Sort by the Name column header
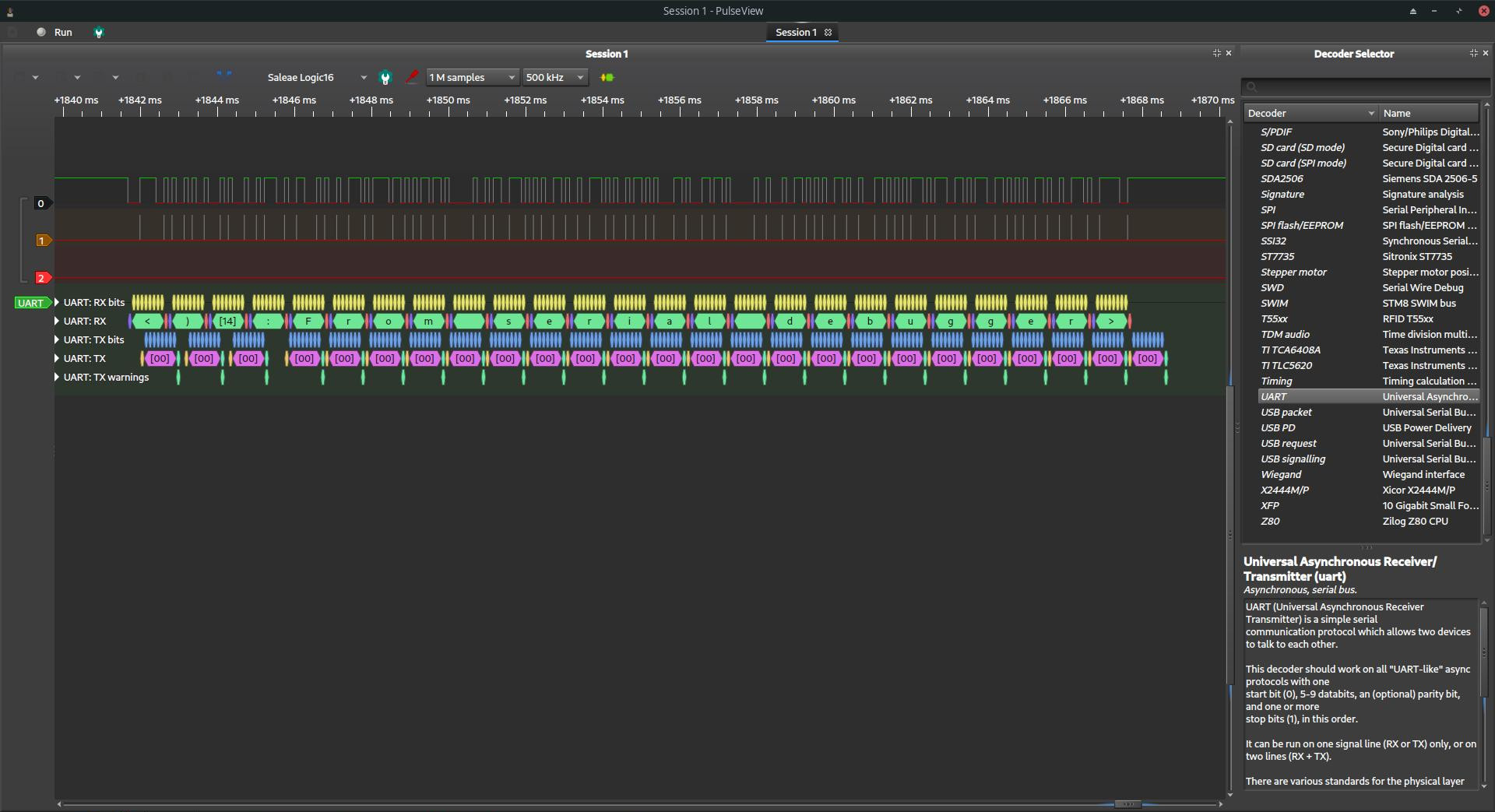Image resolution: width=1495 pixels, height=812 pixels. pyautogui.click(x=1429, y=113)
